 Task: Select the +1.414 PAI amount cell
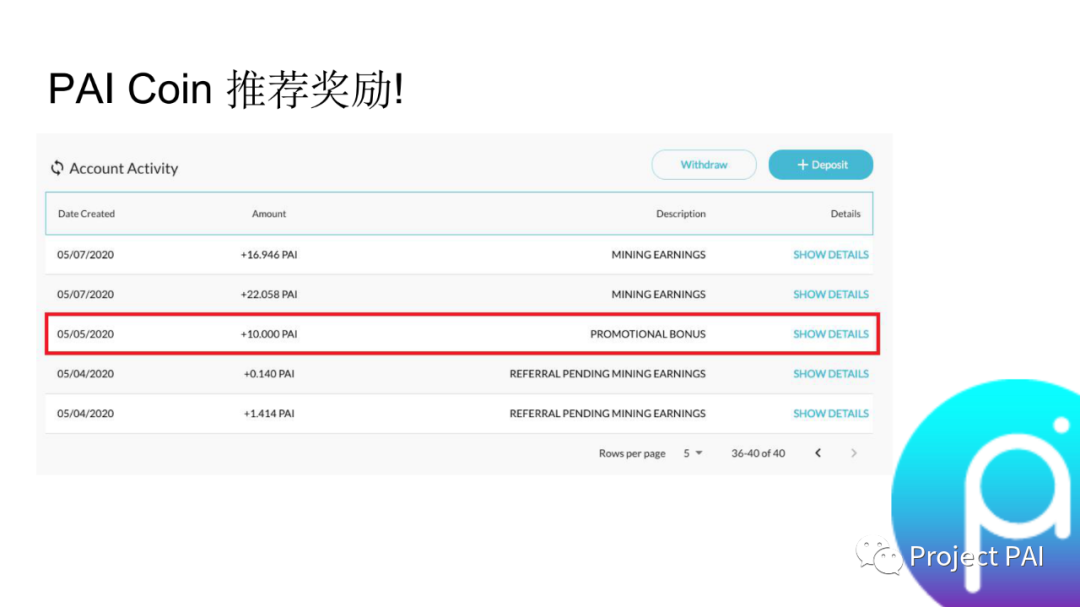tap(269, 413)
